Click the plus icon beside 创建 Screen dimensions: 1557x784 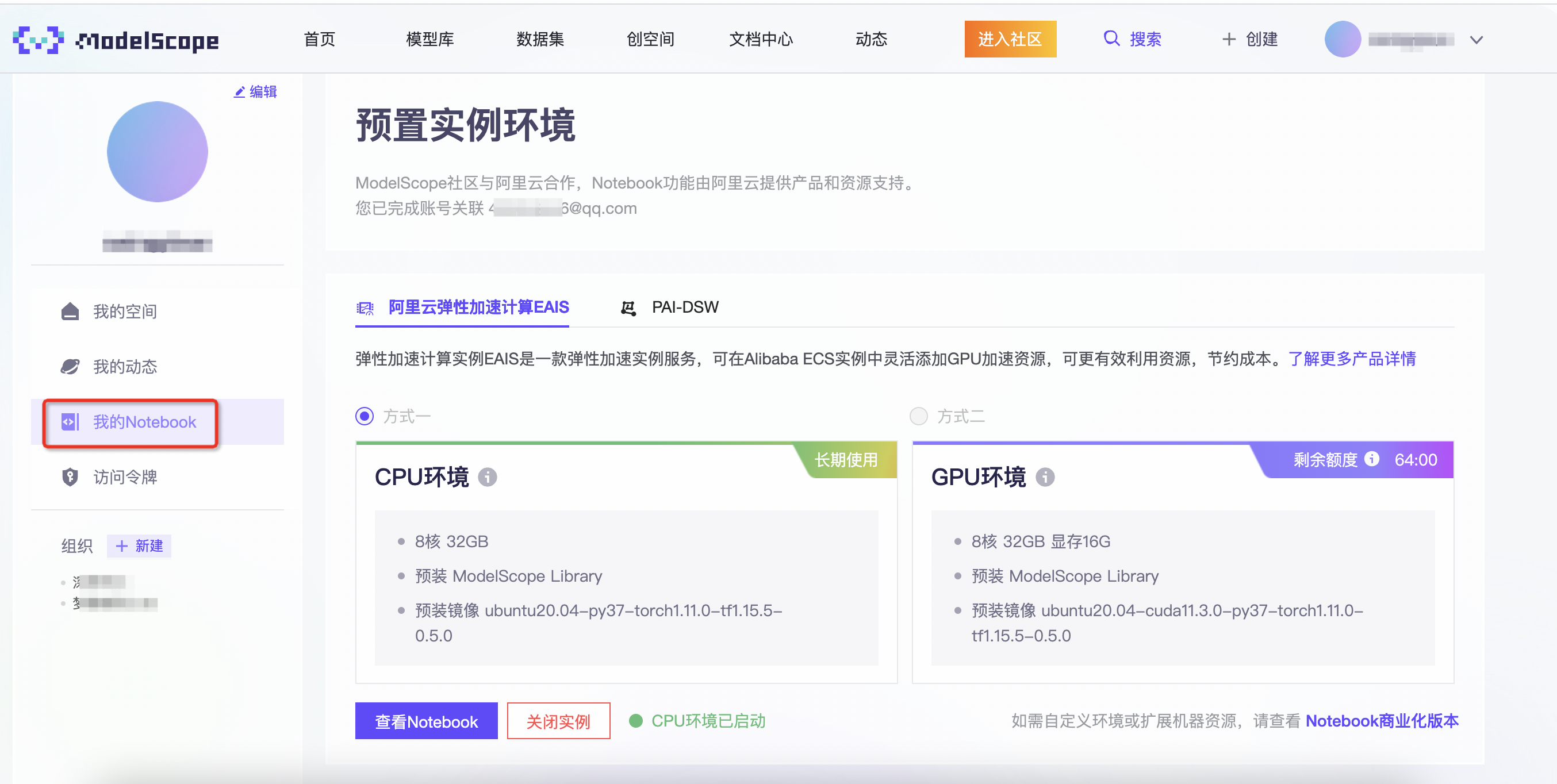(1228, 40)
